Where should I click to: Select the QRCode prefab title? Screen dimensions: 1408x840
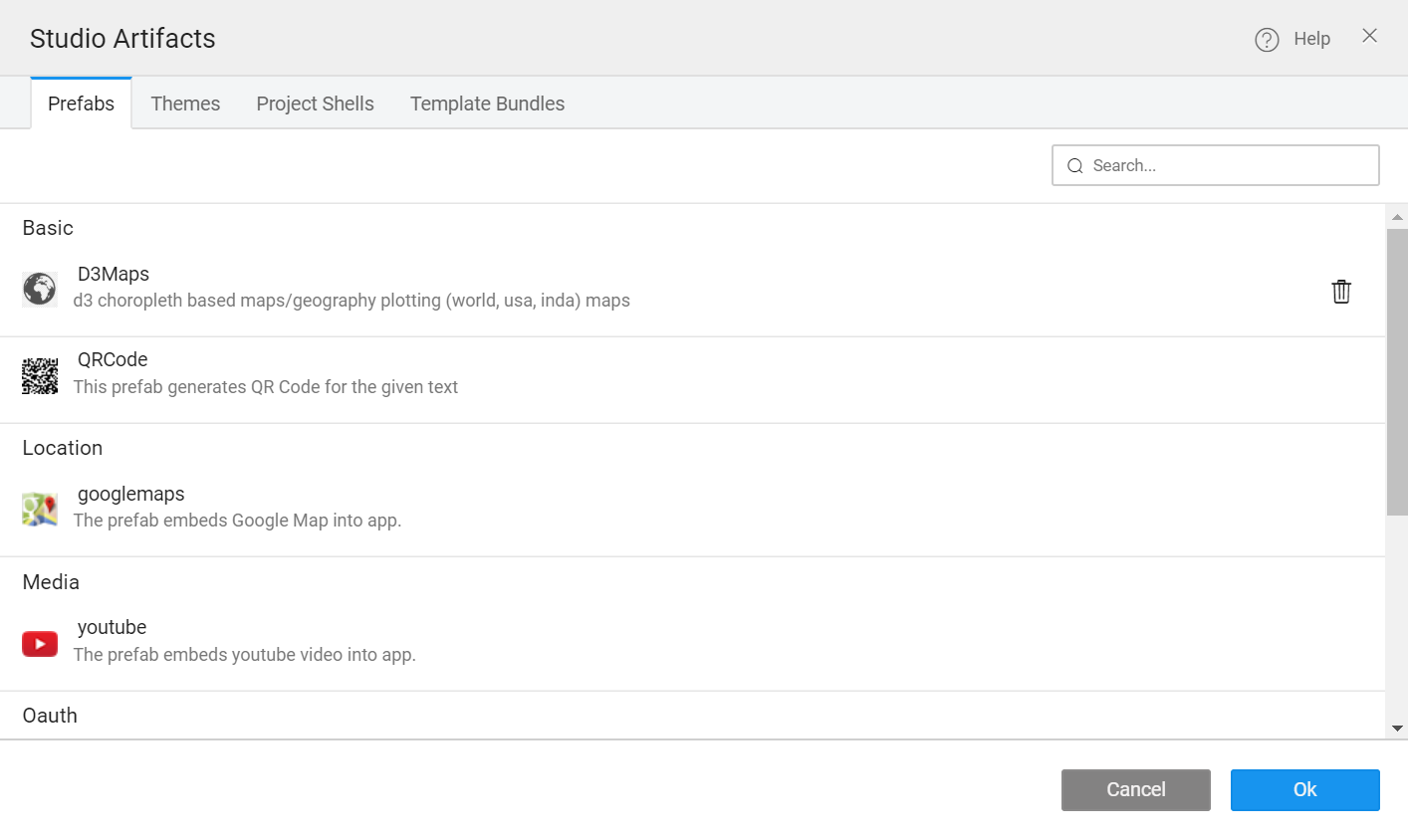pyautogui.click(x=113, y=359)
